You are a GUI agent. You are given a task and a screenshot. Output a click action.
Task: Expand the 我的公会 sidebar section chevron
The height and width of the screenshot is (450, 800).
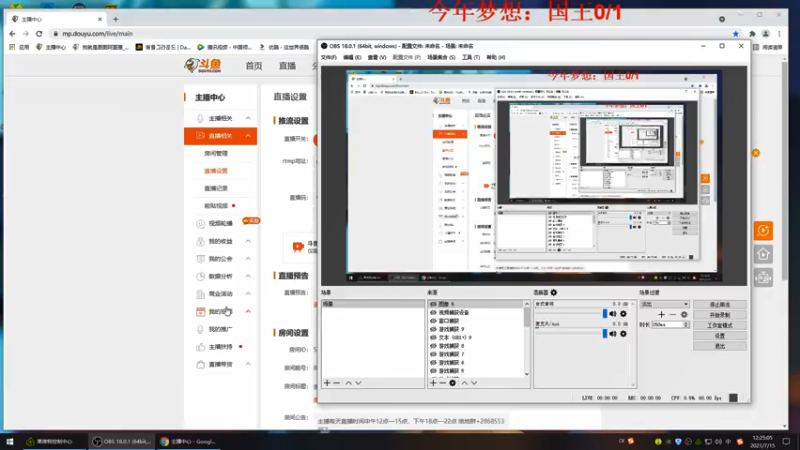coord(248,259)
